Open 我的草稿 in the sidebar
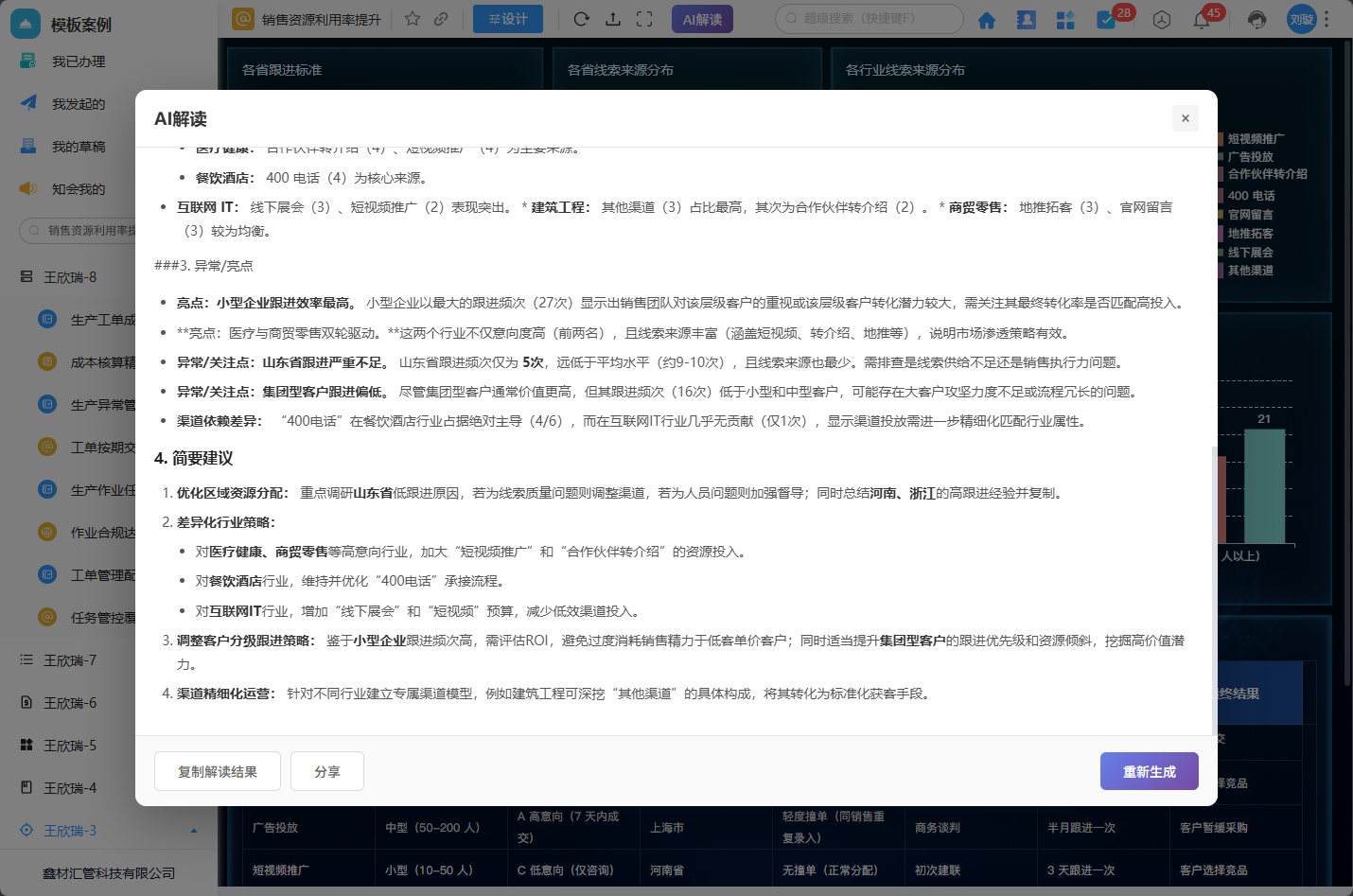 coord(79,147)
